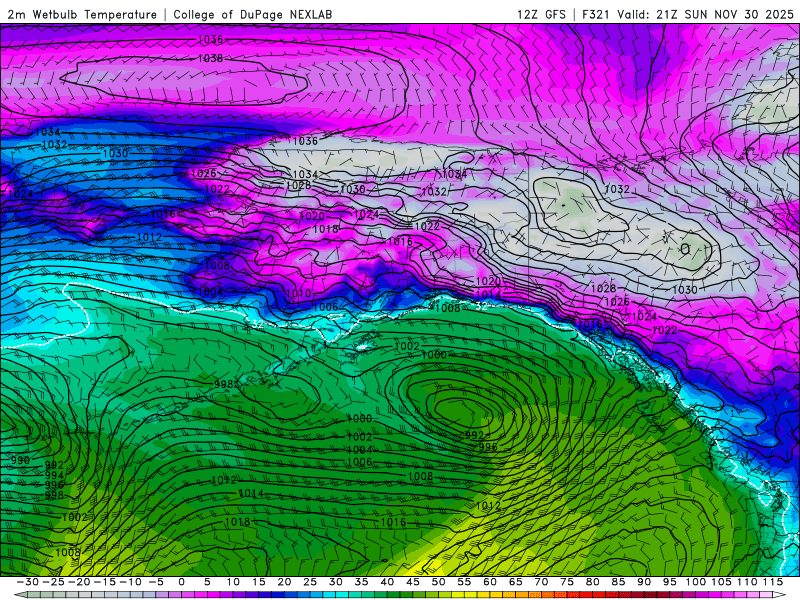Click the 994 isobar label

tap(55, 476)
